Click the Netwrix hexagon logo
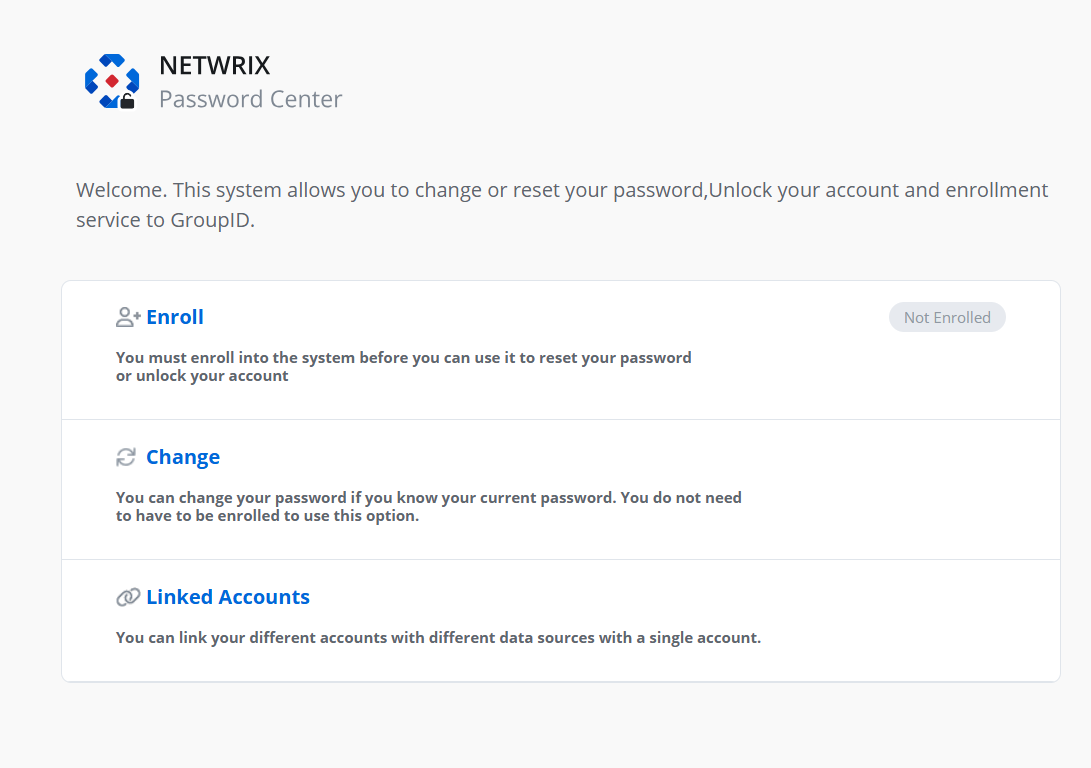The width and height of the screenshot is (1091, 768). tap(110, 80)
